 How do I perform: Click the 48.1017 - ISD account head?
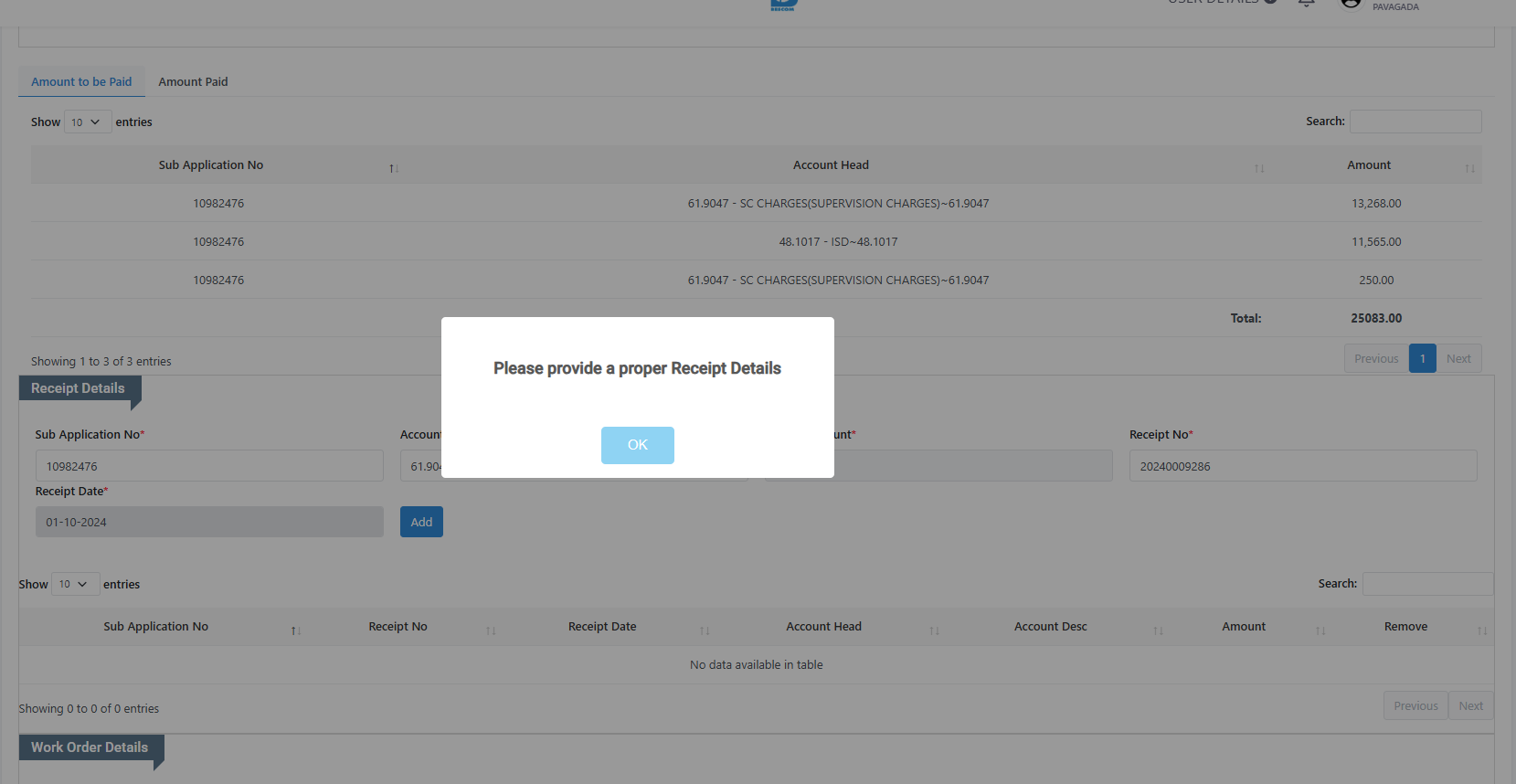(838, 242)
